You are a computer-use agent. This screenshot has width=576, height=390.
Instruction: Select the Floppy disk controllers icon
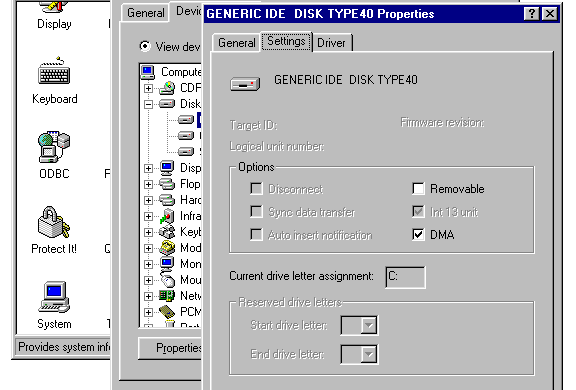[x=167, y=184]
